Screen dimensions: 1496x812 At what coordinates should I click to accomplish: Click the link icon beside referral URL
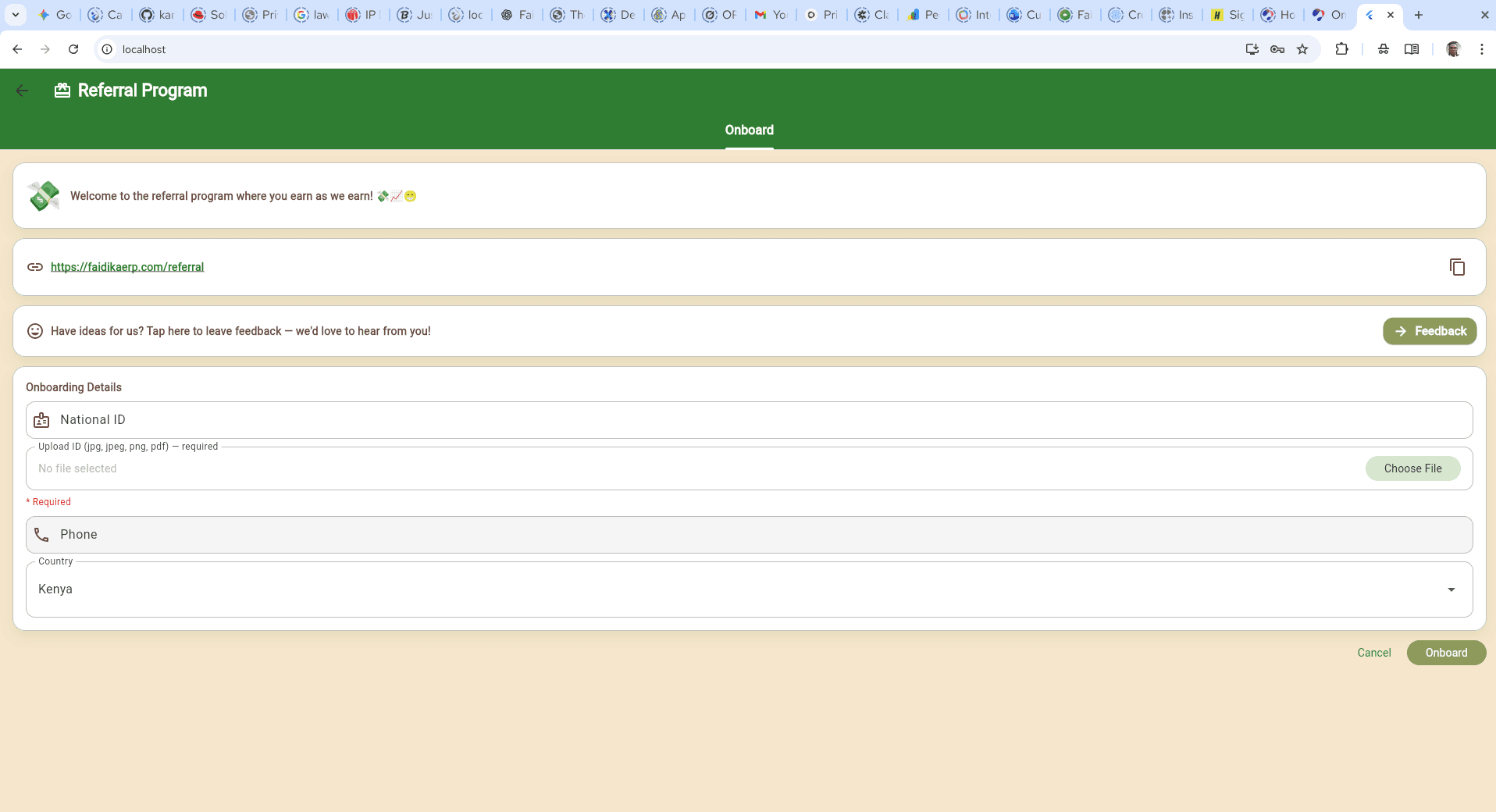35,267
